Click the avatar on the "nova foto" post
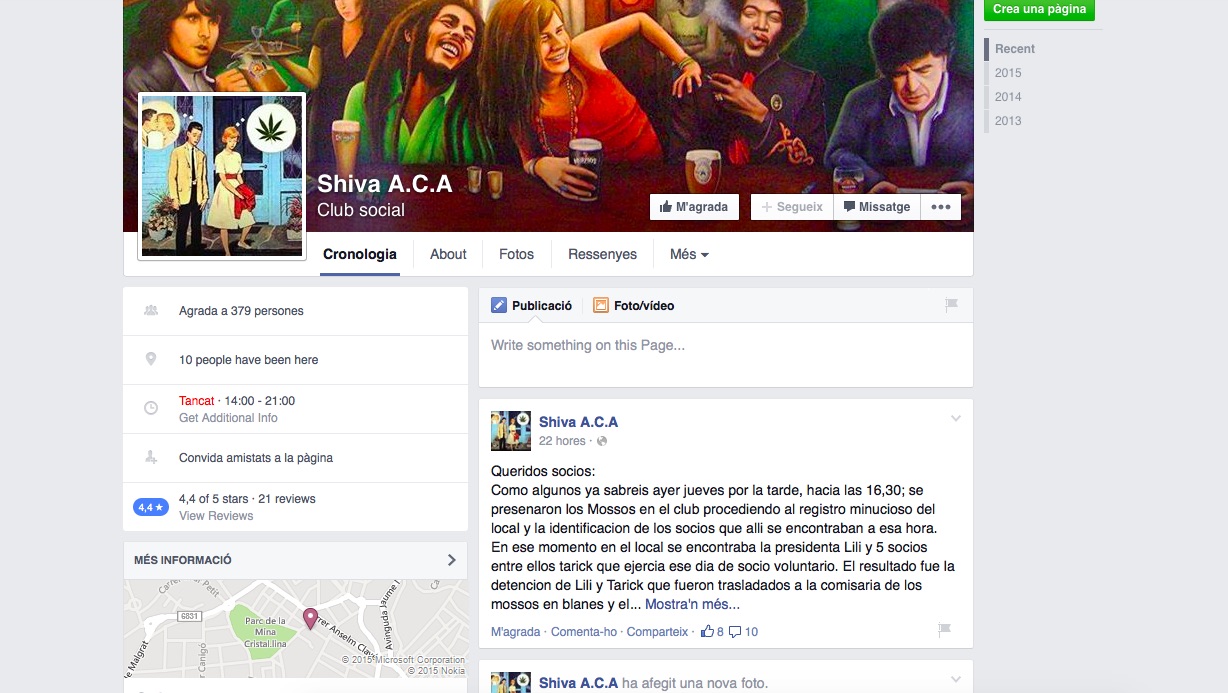 [510, 682]
